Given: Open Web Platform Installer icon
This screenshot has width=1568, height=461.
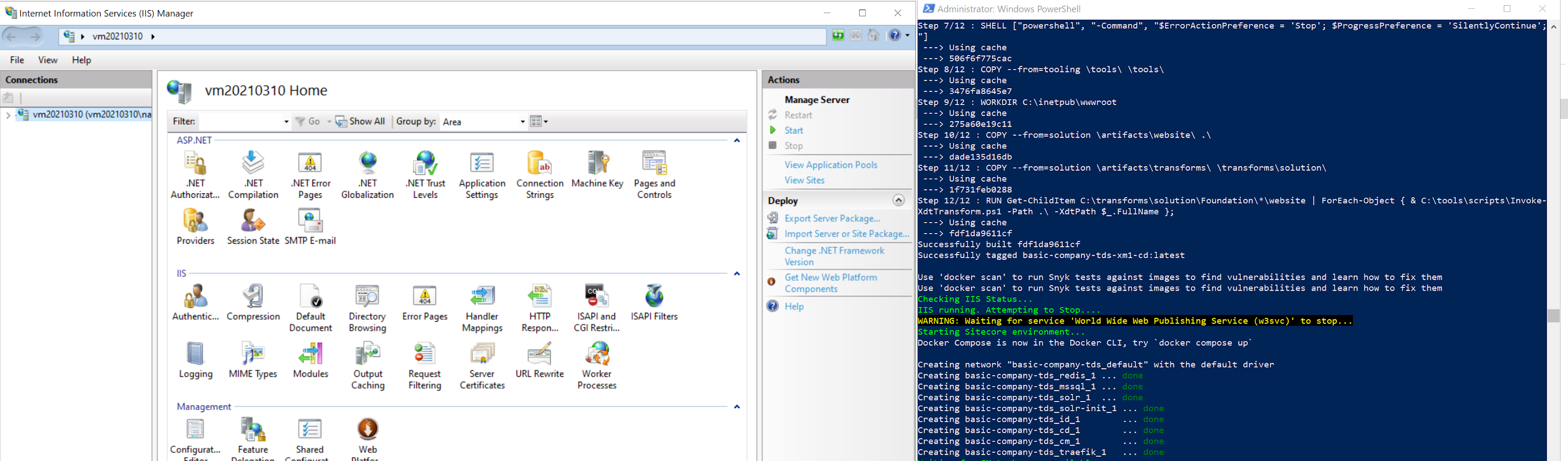Looking at the screenshot, I should [368, 429].
